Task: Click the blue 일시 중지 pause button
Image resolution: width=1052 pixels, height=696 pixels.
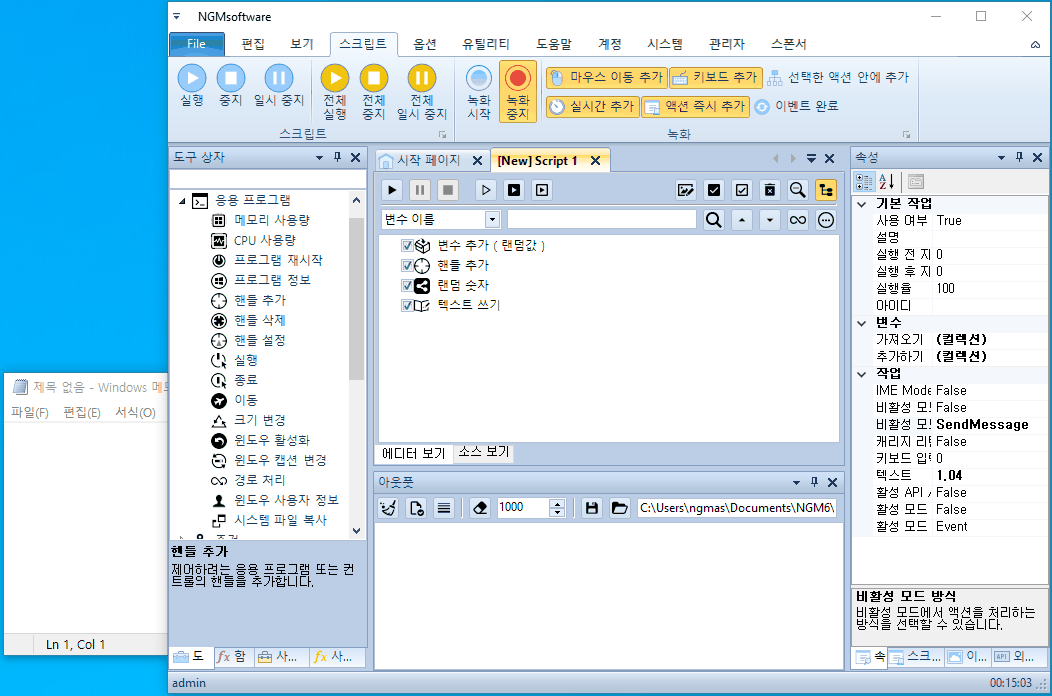Action: [279, 85]
